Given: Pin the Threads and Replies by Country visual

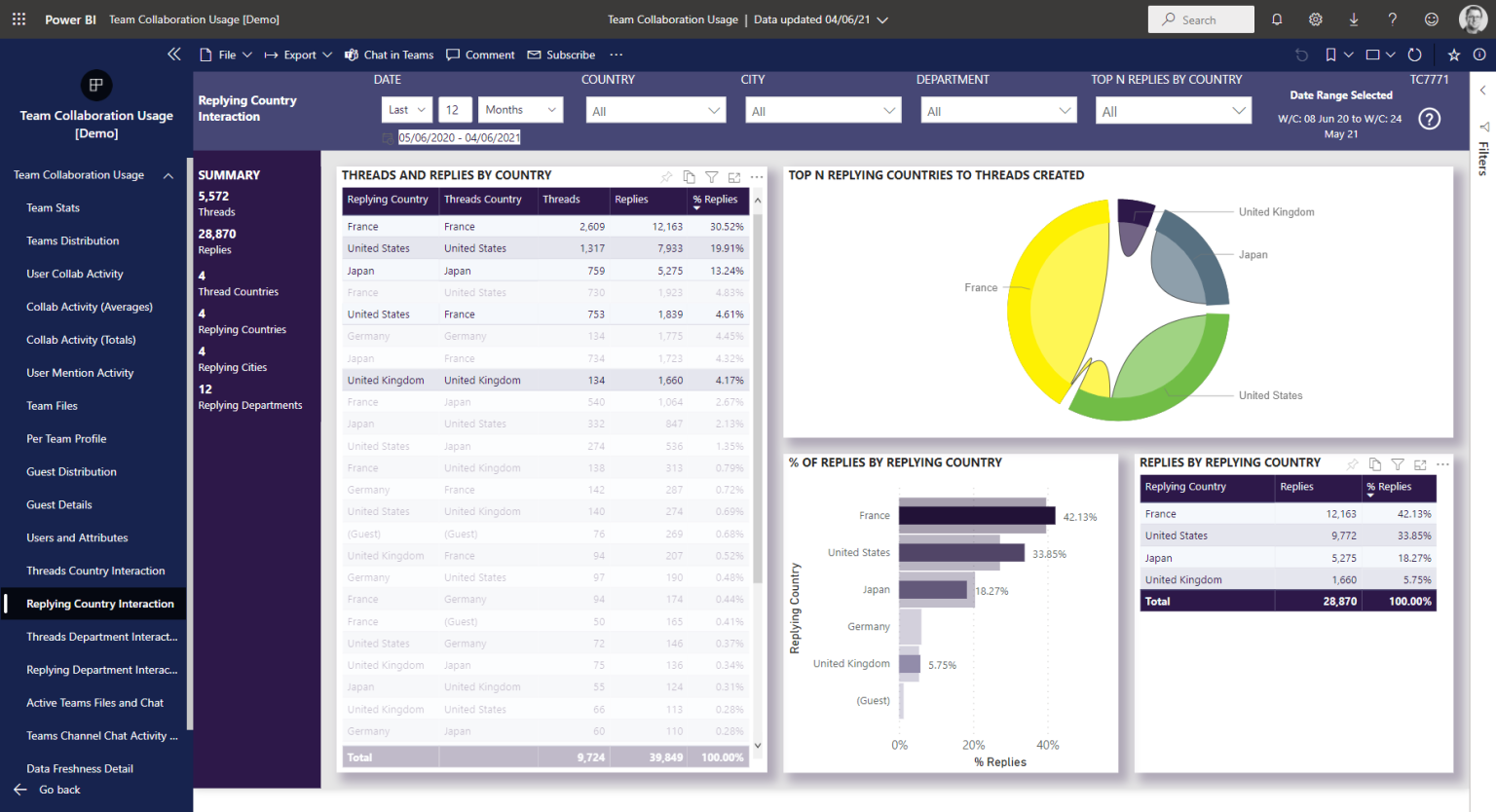Looking at the screenshot, I should [667, 177].
